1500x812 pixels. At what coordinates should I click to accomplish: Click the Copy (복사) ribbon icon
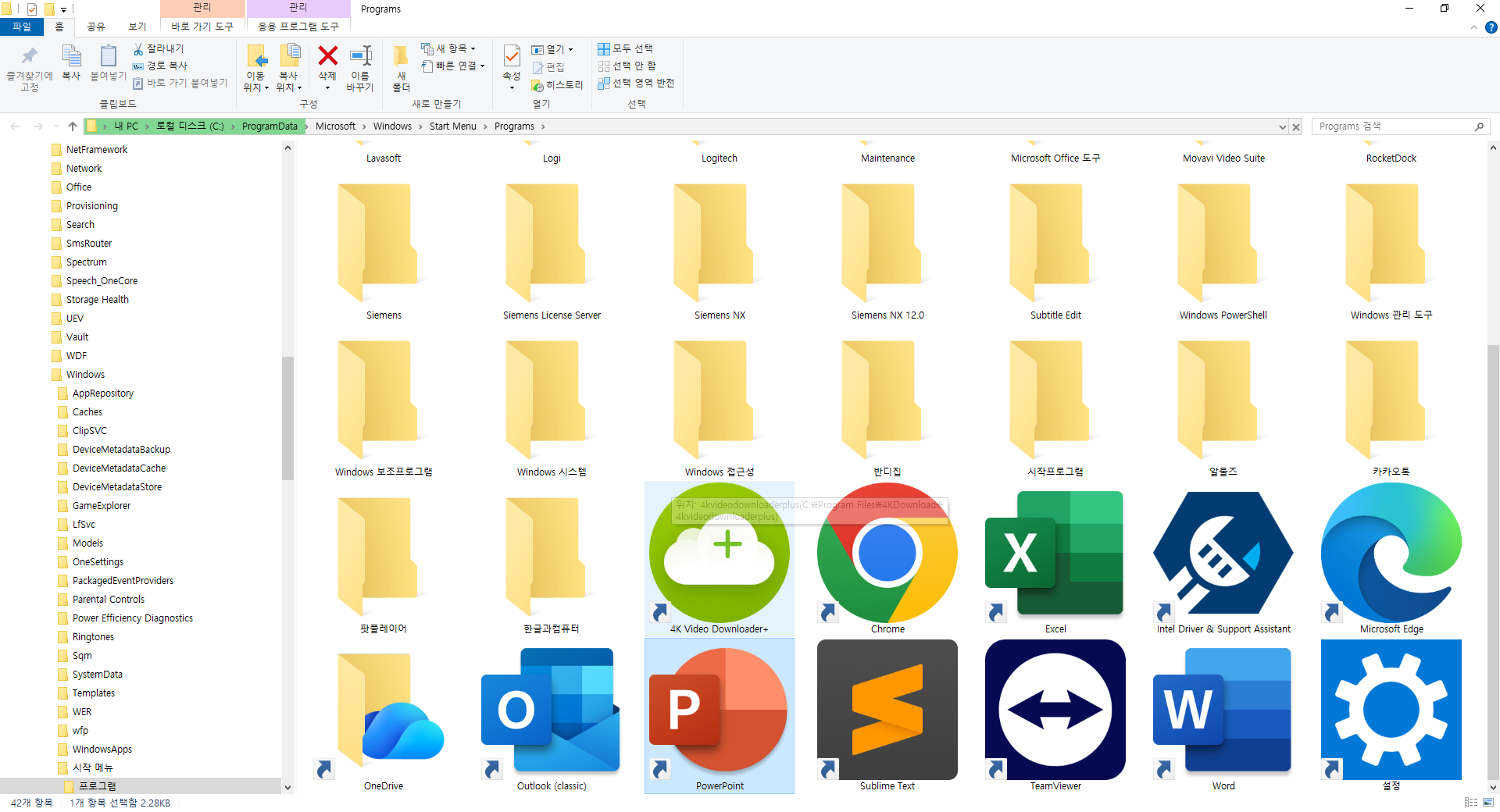tap(71, 56)
